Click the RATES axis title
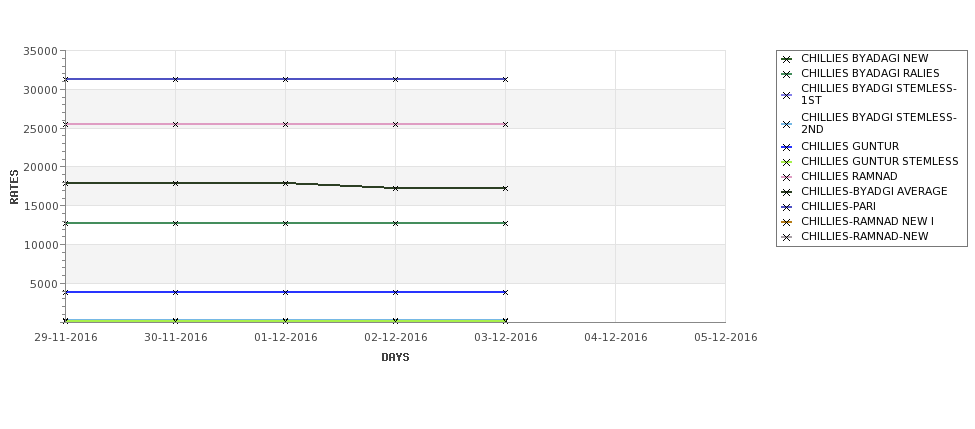This screenshot has width=975, height=429. (14, 187)
